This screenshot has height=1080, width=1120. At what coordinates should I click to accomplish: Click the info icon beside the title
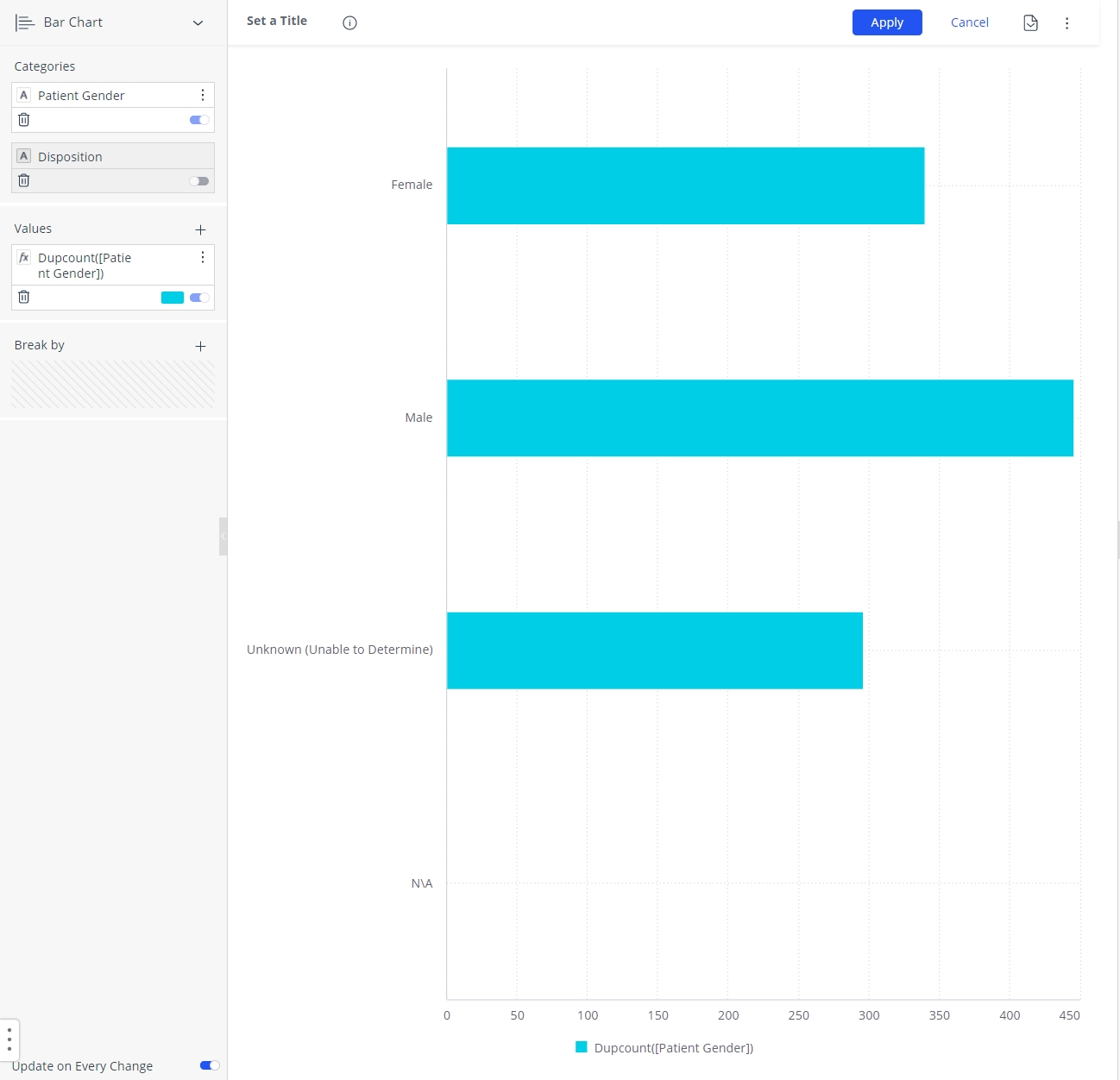pyautogui.click(x=349, y=23)
